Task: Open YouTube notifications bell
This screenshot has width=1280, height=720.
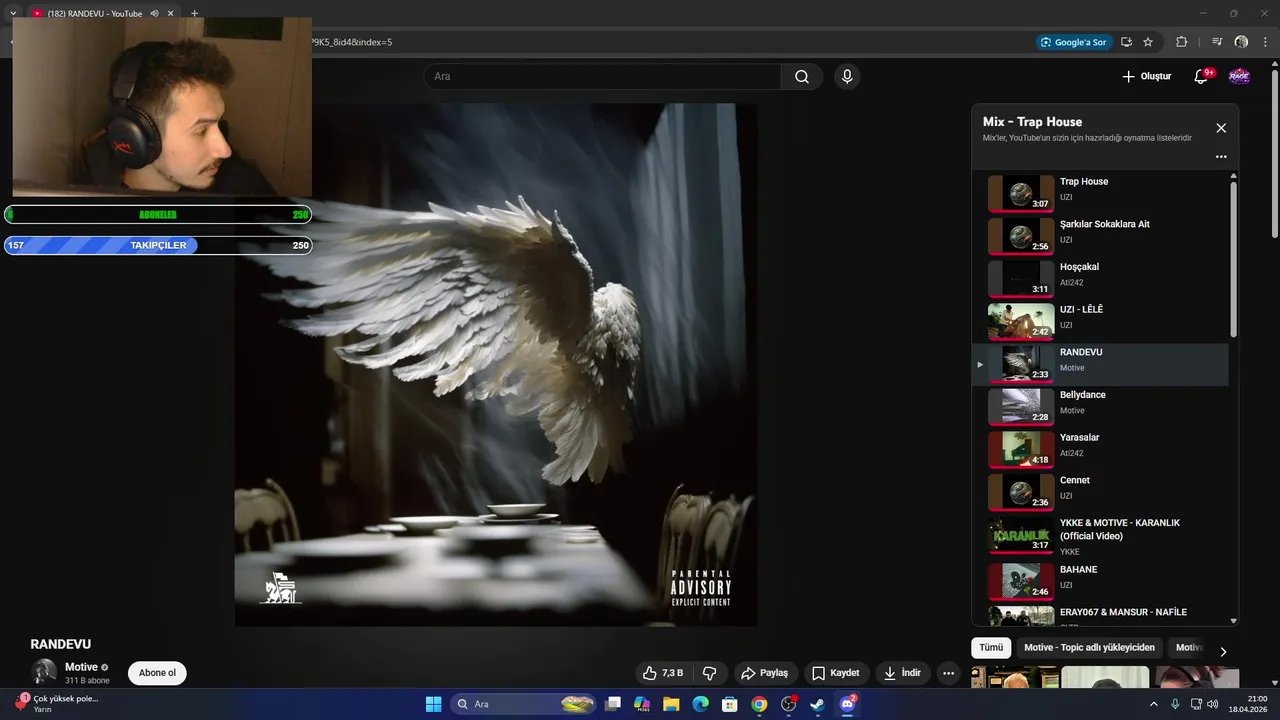Action: [x=1202, y=77]
